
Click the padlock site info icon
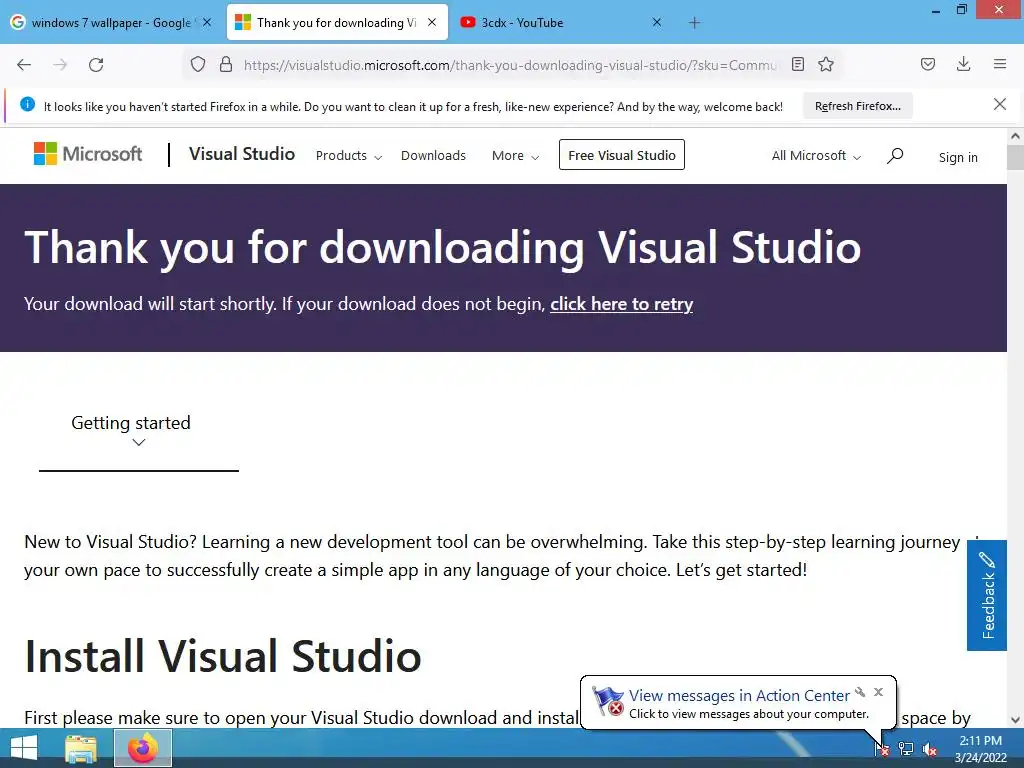226,64
